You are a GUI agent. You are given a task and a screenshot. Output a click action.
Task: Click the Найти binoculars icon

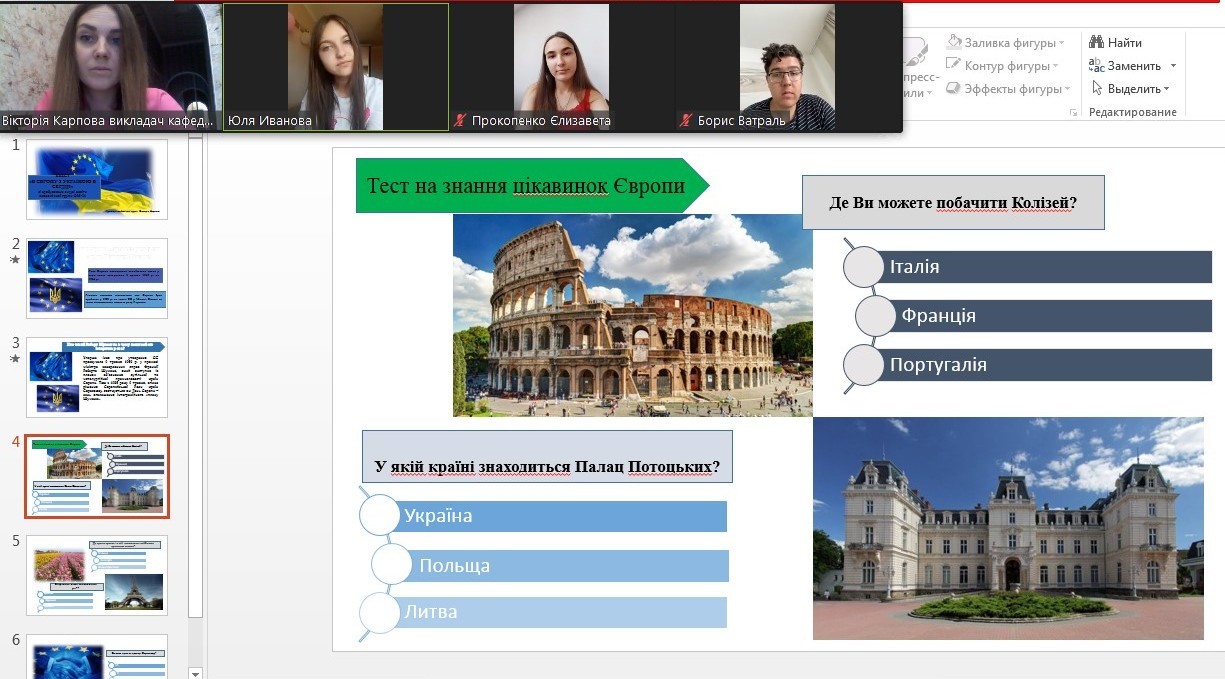[1096, 43]
